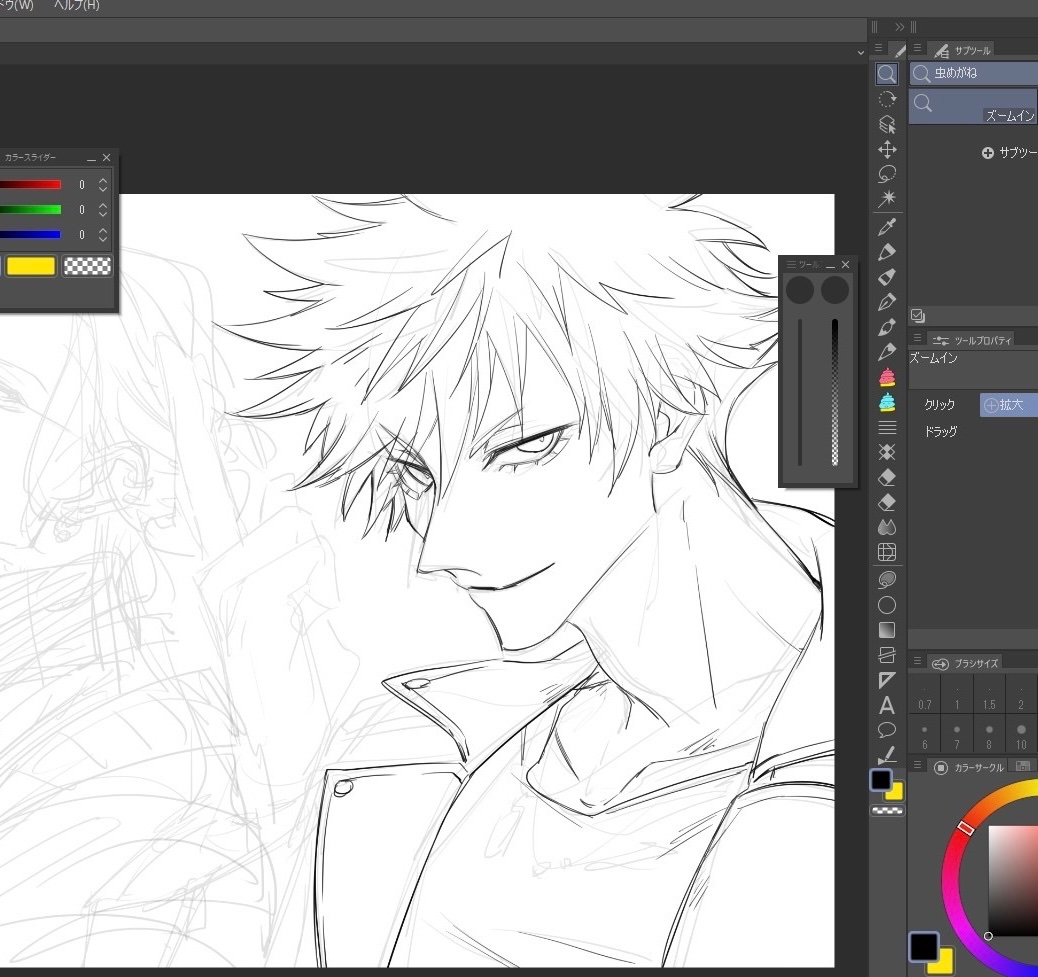
Task: Select the Text tool
Action: pyautogui.click(x=887, y=706)
